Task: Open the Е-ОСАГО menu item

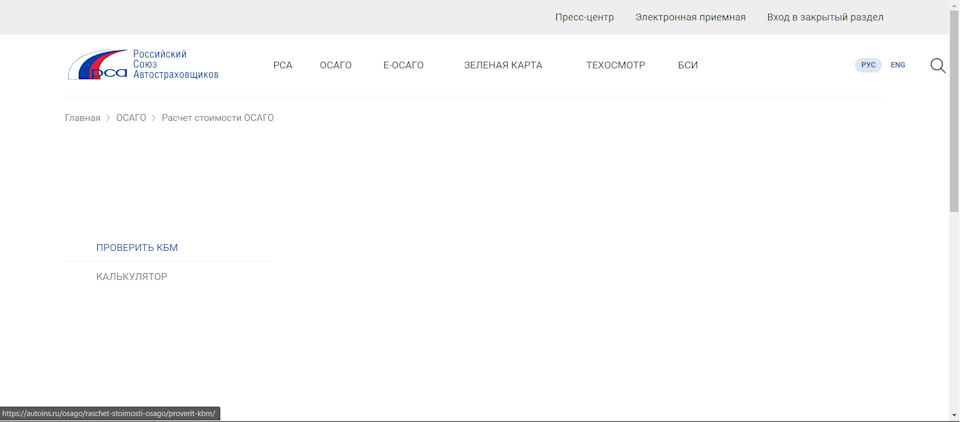Action: tap(403, 66)
